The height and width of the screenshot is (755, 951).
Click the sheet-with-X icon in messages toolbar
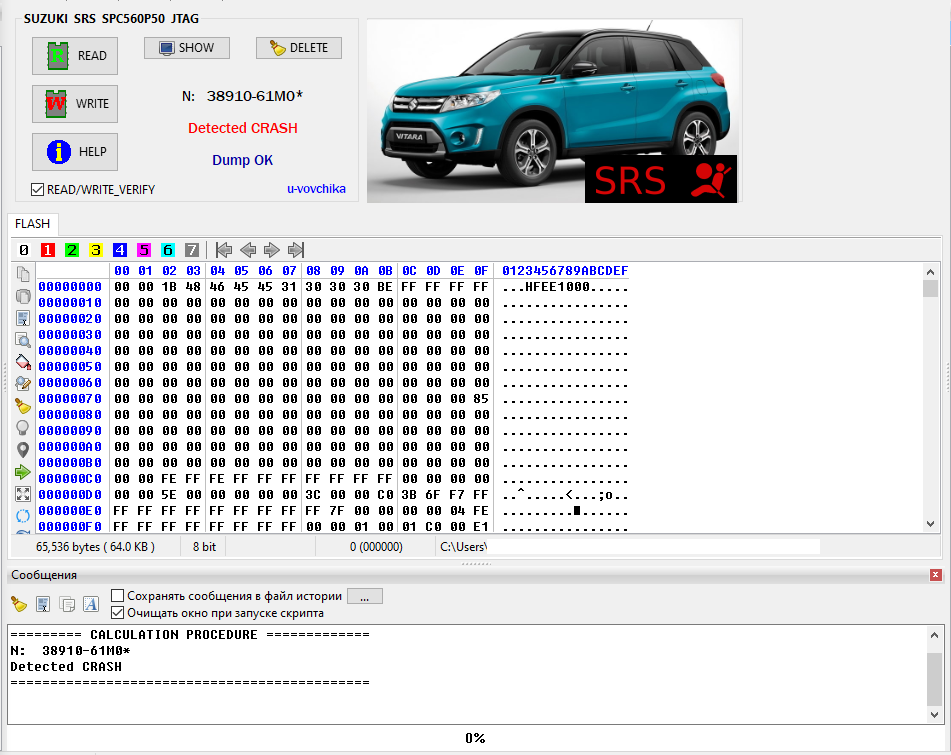click(43, 604)
